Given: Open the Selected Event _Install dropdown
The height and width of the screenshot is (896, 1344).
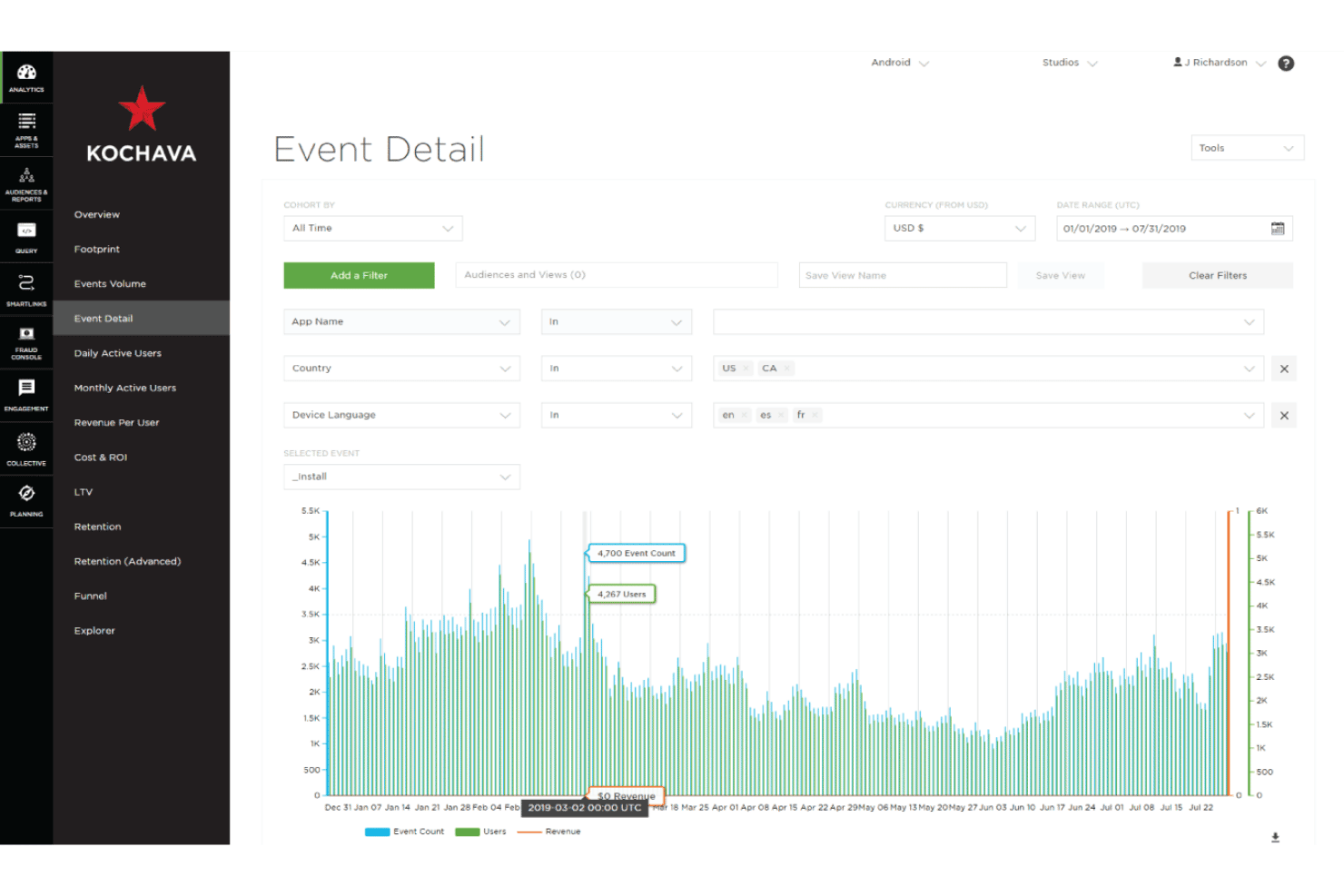Looking at the screenshot, I should pos(401,477).
